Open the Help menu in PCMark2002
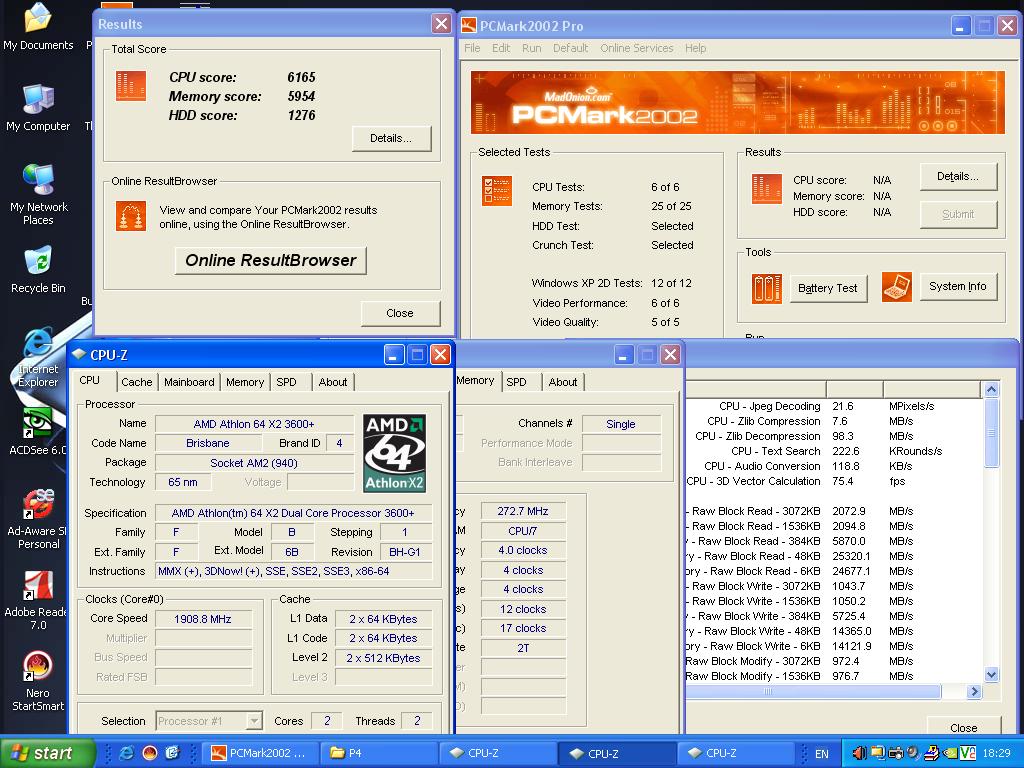The height and width of the screenshot is (768, 1024). [x=696, y=48]
